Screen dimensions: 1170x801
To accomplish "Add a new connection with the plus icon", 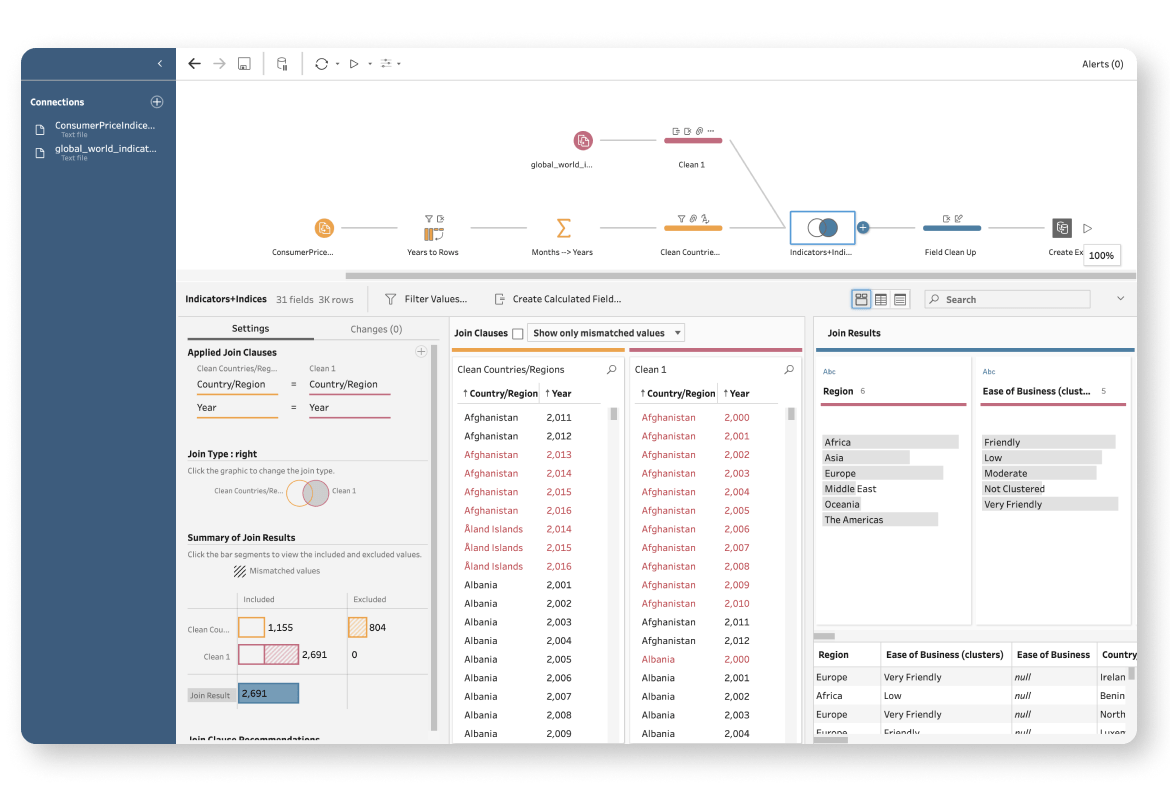I will (156, 101).
